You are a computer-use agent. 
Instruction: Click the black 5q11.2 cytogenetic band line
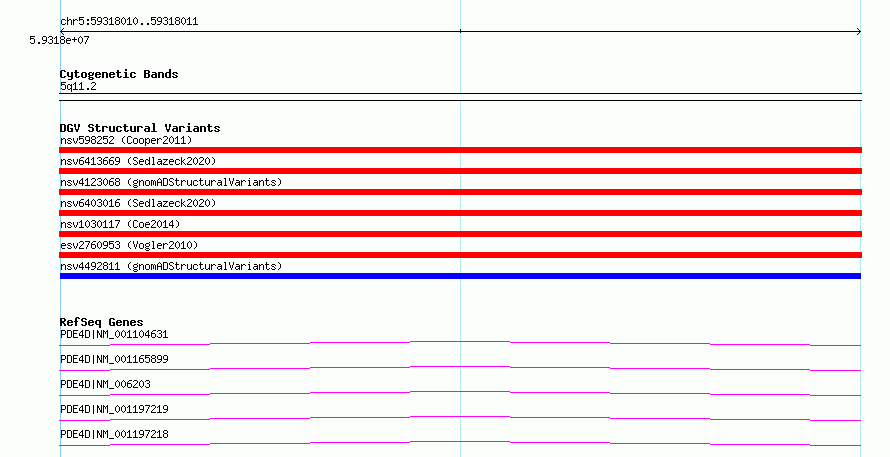[x=460, y=97]
